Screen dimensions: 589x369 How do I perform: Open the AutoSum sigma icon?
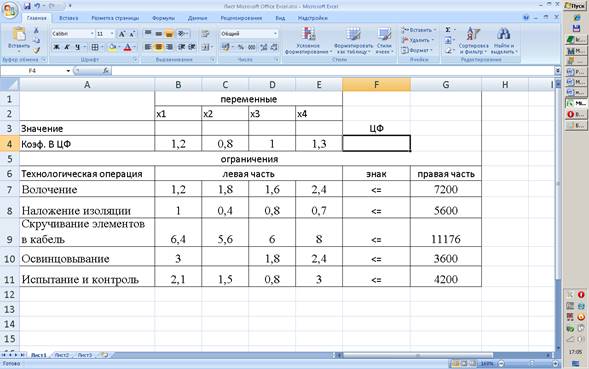point(448,30)
